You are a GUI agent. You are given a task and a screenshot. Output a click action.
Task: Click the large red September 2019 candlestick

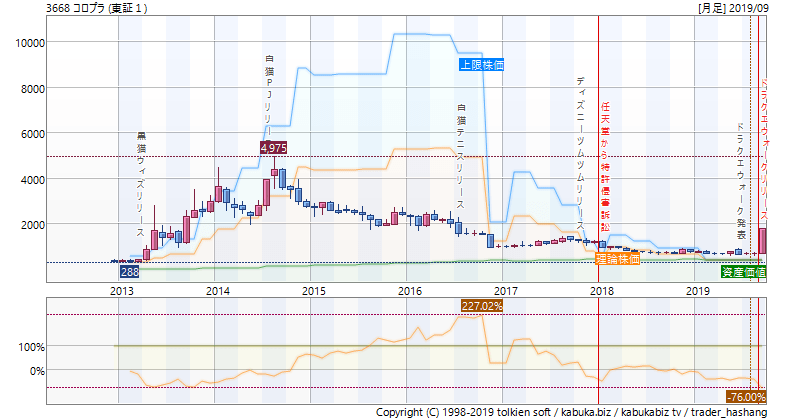[762, 241]
